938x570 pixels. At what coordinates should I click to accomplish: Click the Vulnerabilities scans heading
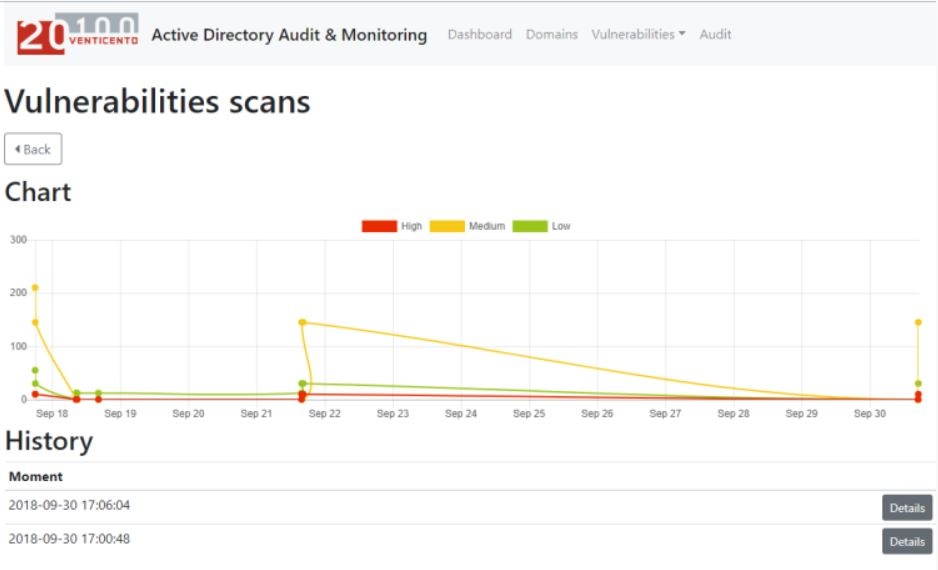click(157, 101)
